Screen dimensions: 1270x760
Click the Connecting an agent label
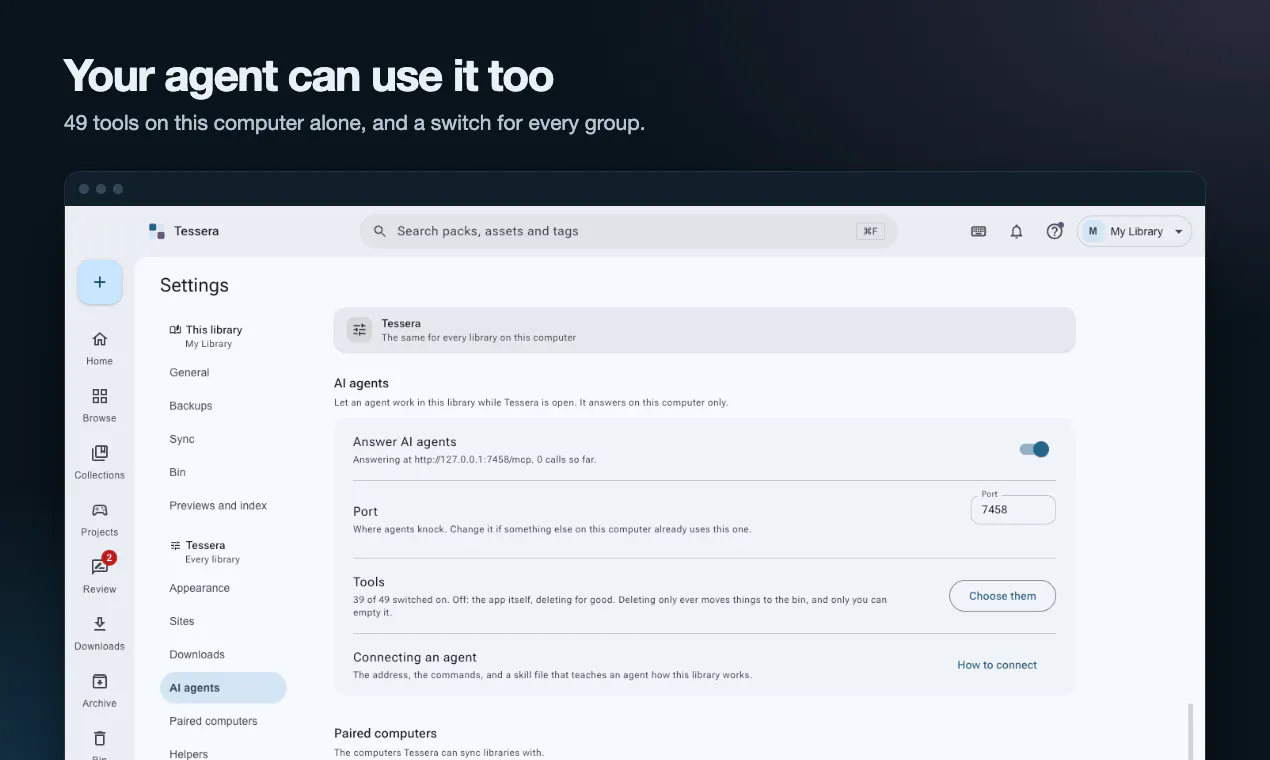click(x=415, y=658)
